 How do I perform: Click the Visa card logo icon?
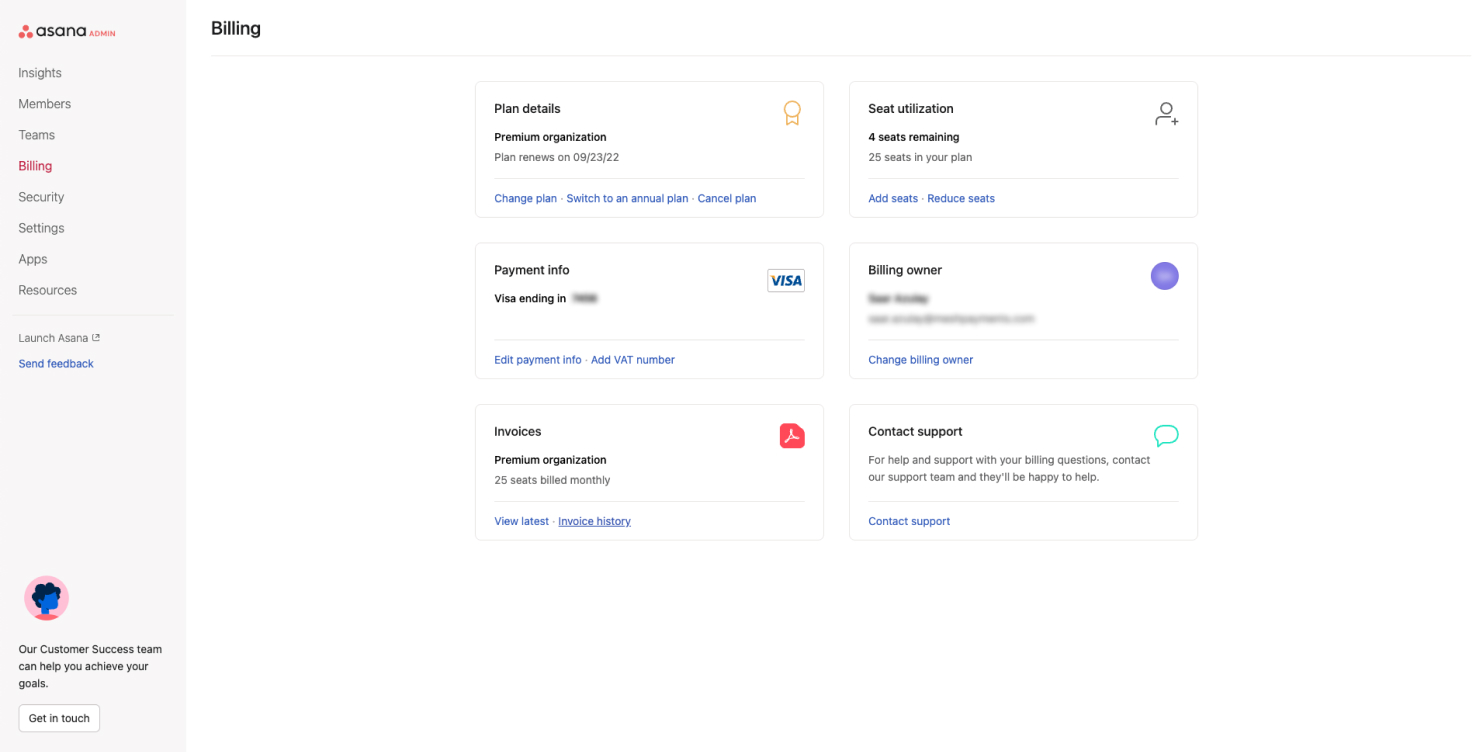pyautogui.click(x=785, y=281)
